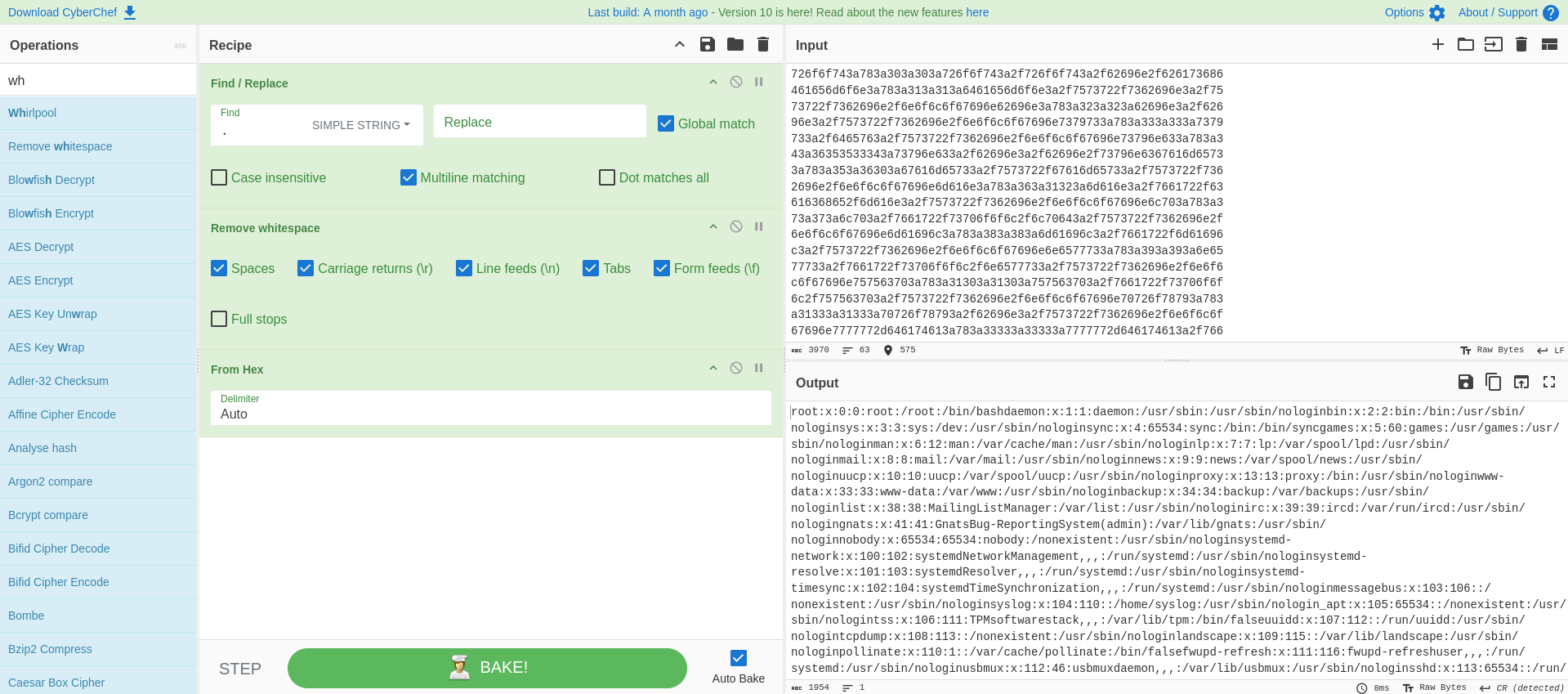Click the Download CyberChef link
1568x694 pixels.
(x=72, y=12)
